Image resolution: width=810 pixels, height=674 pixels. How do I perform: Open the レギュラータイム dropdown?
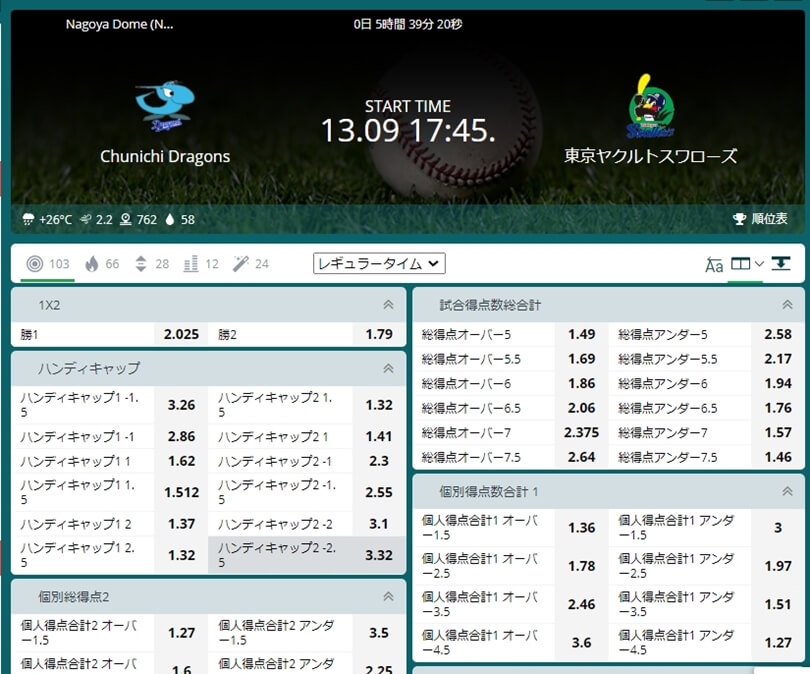coord(378,263)
